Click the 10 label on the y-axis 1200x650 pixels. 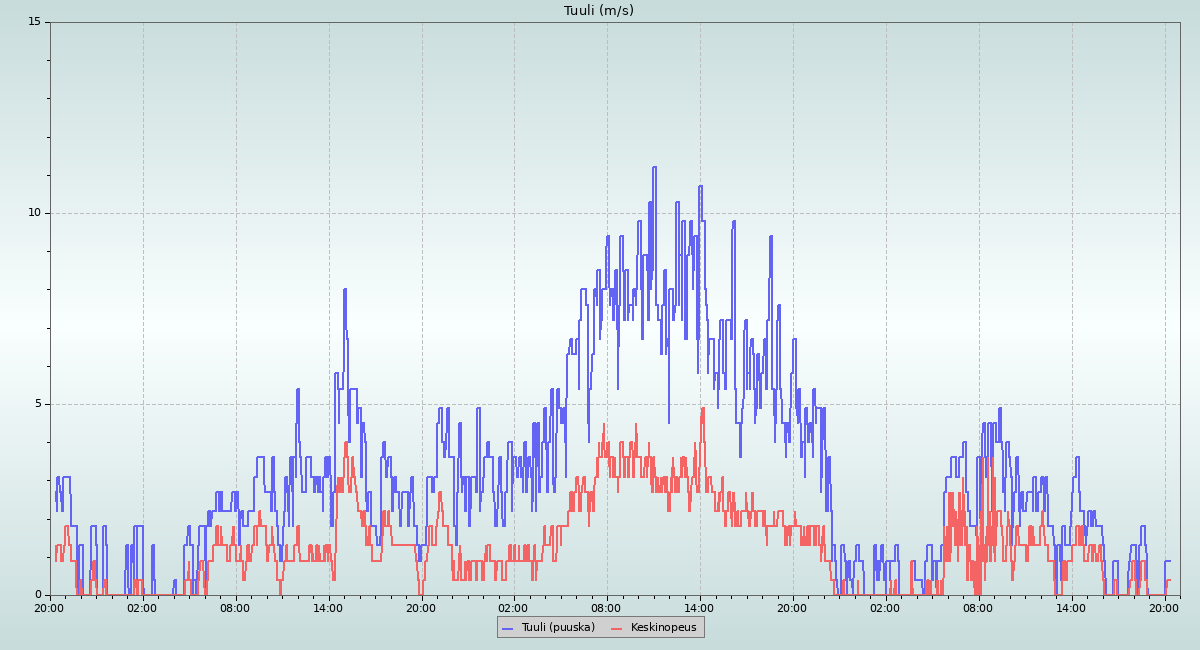(34, 213)
